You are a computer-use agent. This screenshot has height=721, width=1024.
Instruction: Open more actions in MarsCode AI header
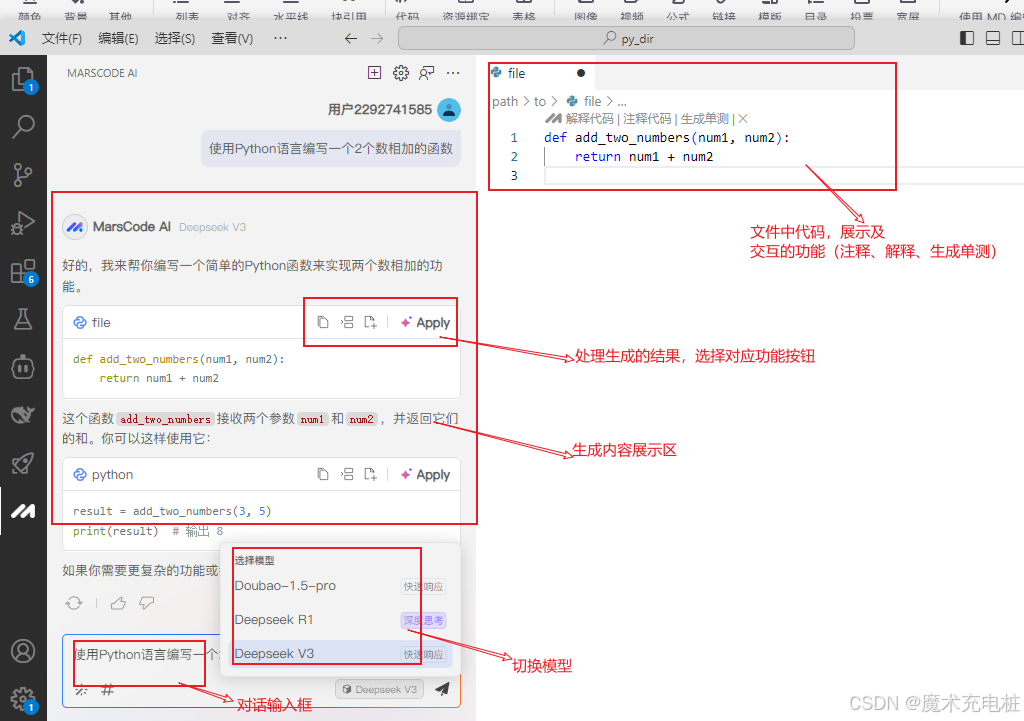point(453,72)
